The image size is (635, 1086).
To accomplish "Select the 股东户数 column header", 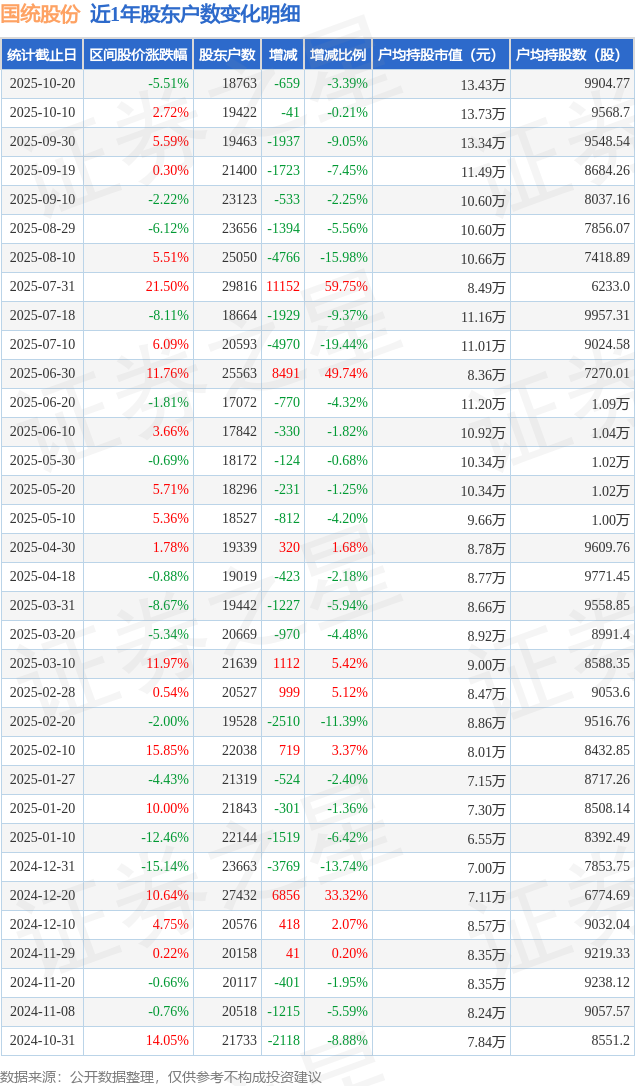I will (227, 55).
